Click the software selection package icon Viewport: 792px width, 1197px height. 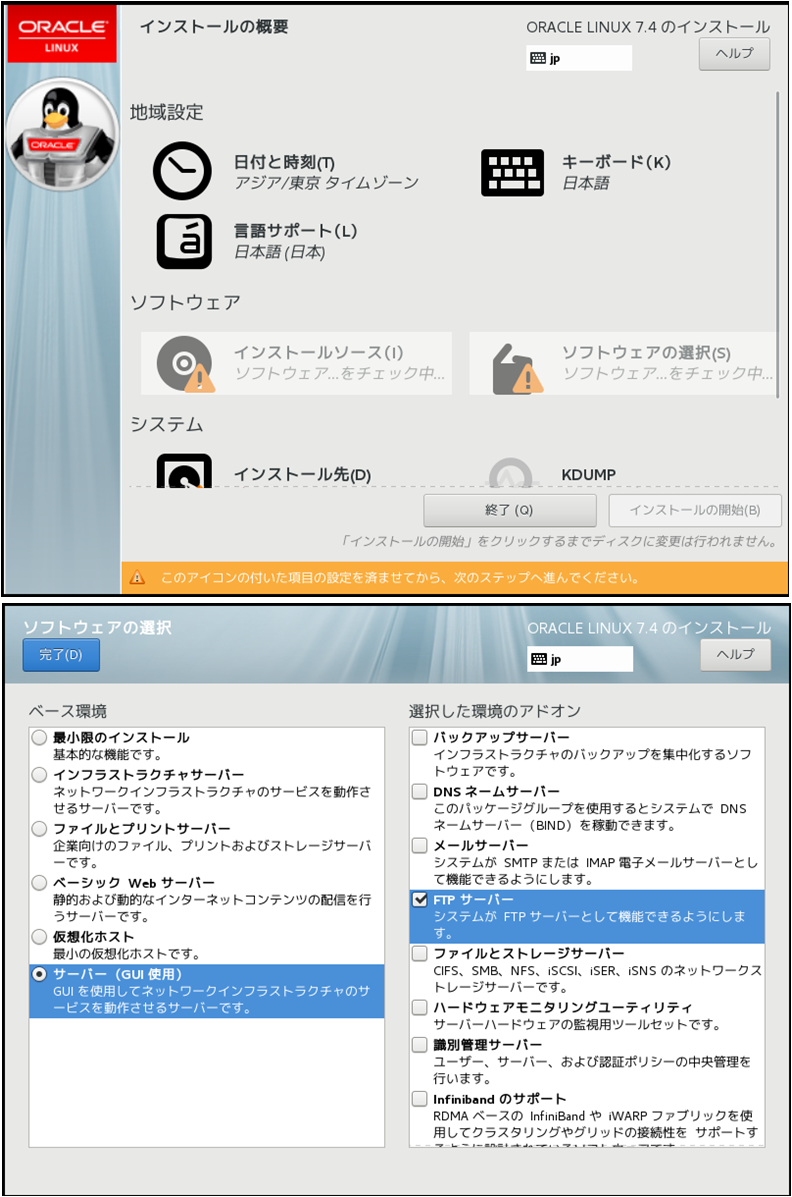[517, 368]
